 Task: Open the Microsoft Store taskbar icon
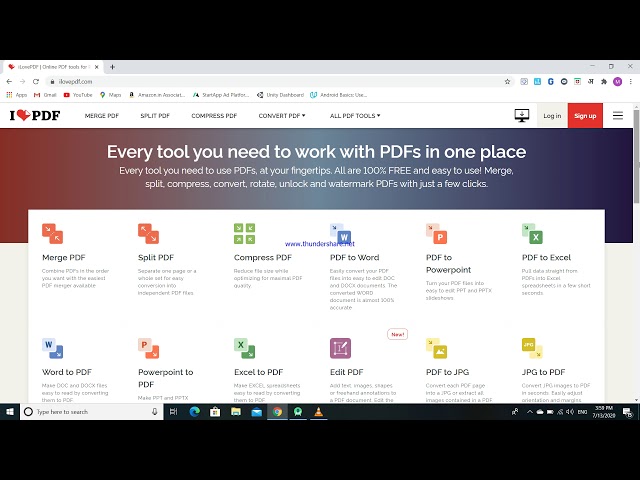click(215, 412)
